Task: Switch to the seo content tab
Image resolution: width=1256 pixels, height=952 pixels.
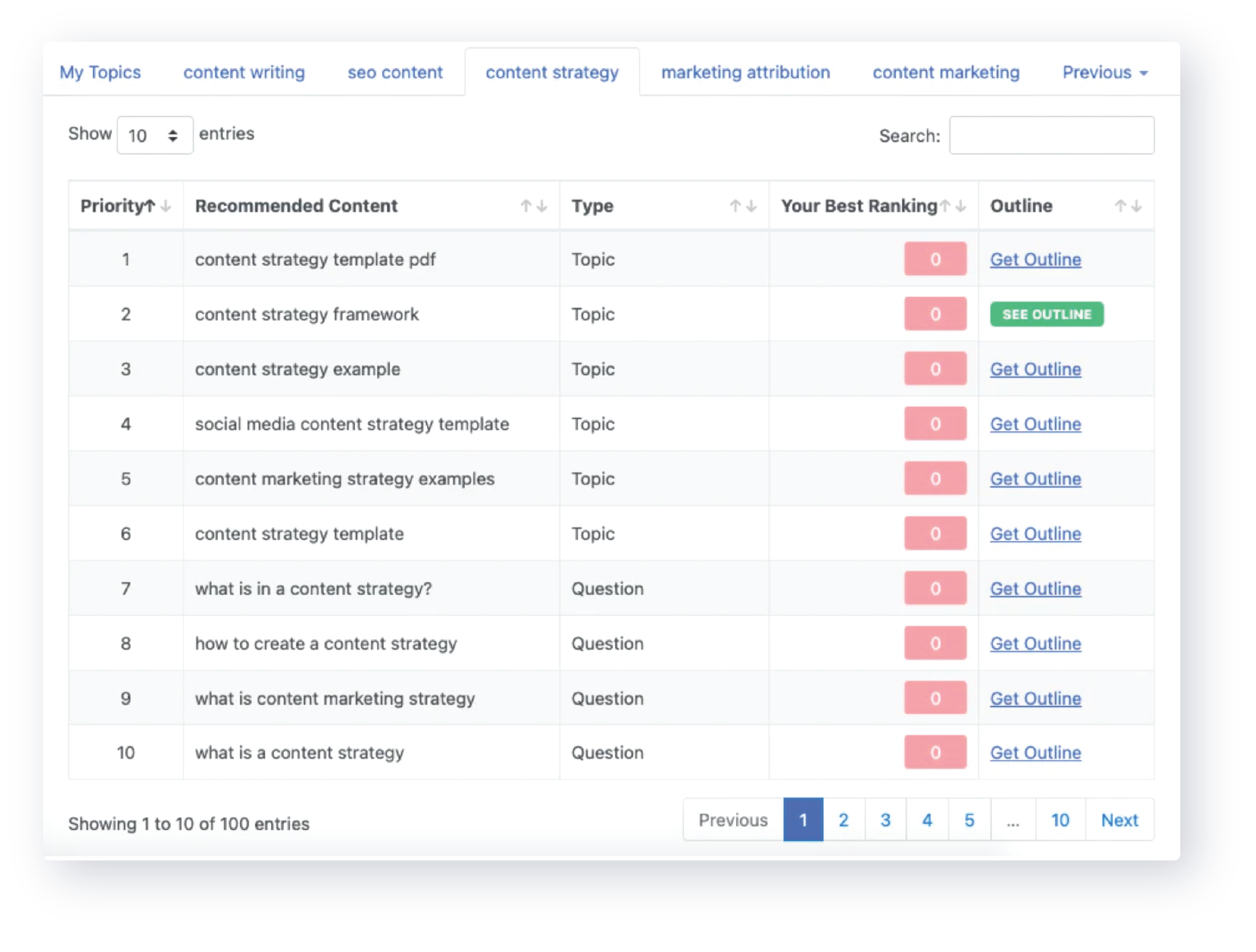Action: (395, 72)
